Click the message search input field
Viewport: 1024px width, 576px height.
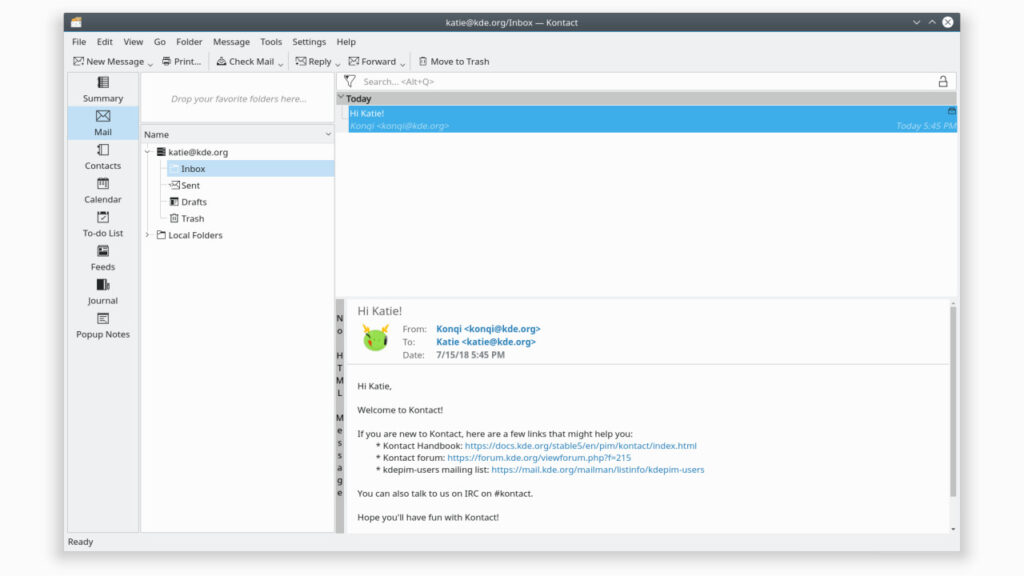click(640, 82)
